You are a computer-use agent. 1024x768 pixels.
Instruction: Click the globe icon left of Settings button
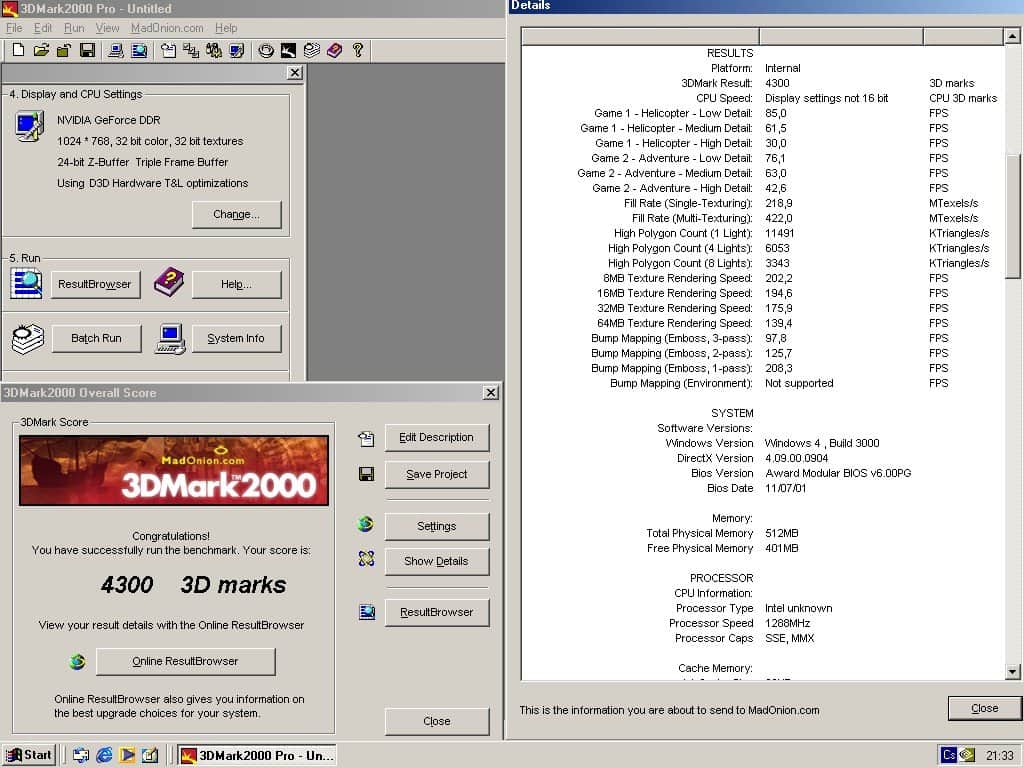pos(366,524)
